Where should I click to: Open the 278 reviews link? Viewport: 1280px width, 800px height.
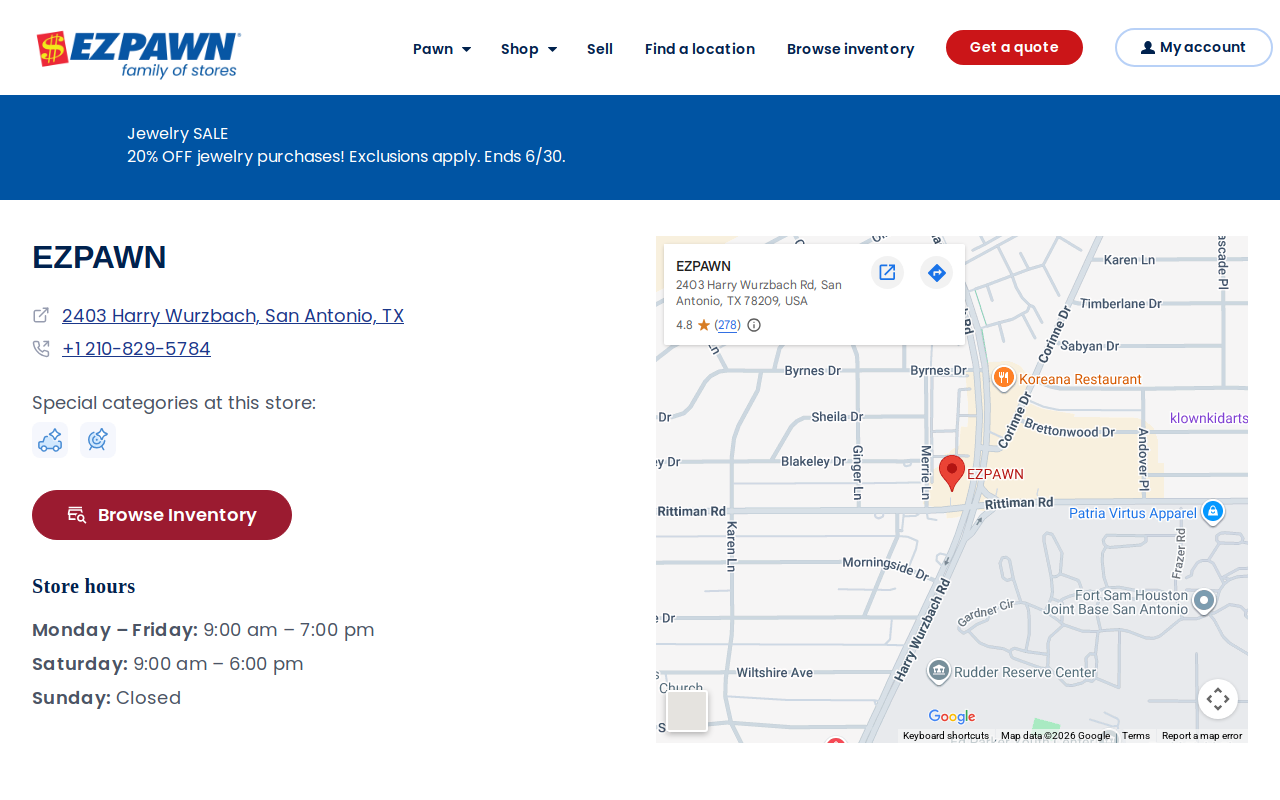pyautogui.click(x=728, y=325)
